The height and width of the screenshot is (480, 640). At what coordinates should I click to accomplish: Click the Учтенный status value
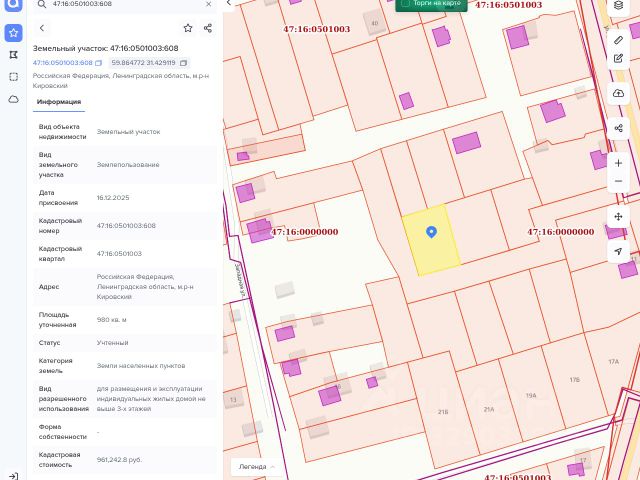click(112, 343)
